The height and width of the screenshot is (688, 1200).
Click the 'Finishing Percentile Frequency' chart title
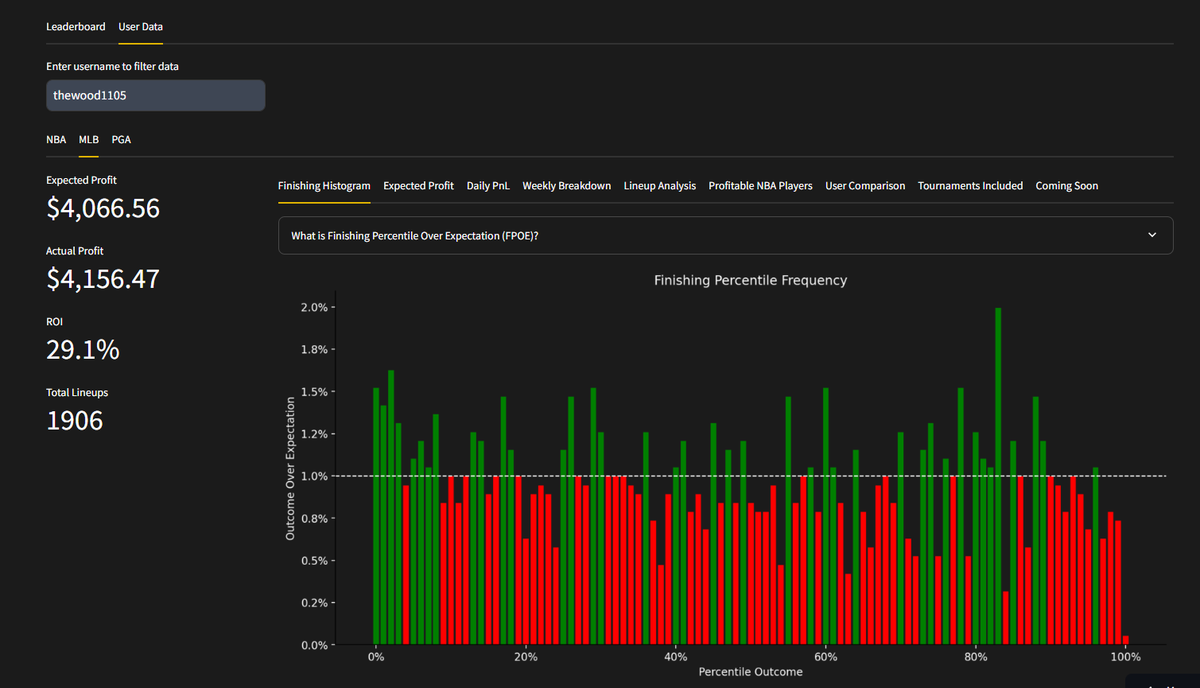(x=750, y=280)
